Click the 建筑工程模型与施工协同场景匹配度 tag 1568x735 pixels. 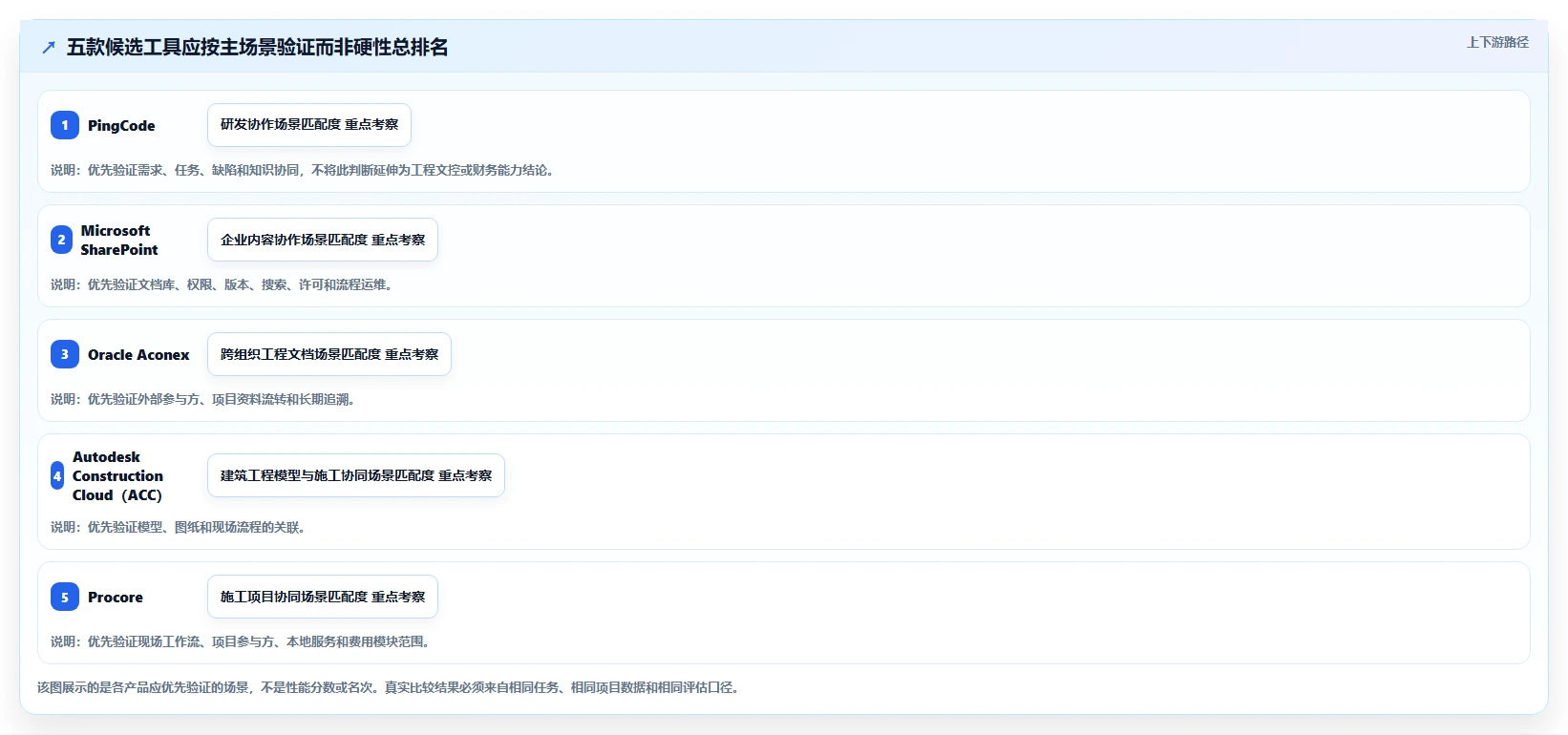356,475
